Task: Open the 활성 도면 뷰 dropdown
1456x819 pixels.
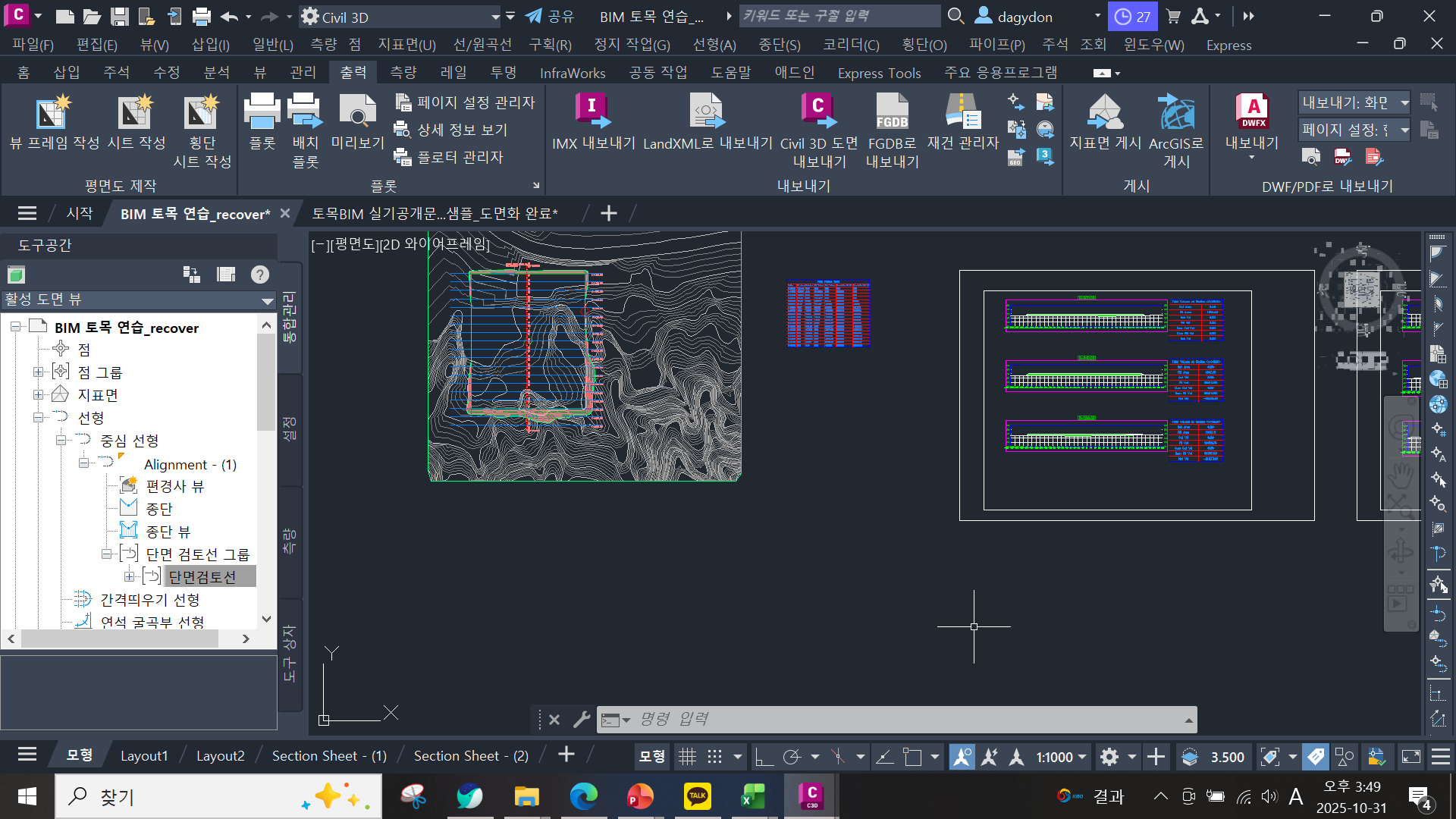Action: point(267,300)
